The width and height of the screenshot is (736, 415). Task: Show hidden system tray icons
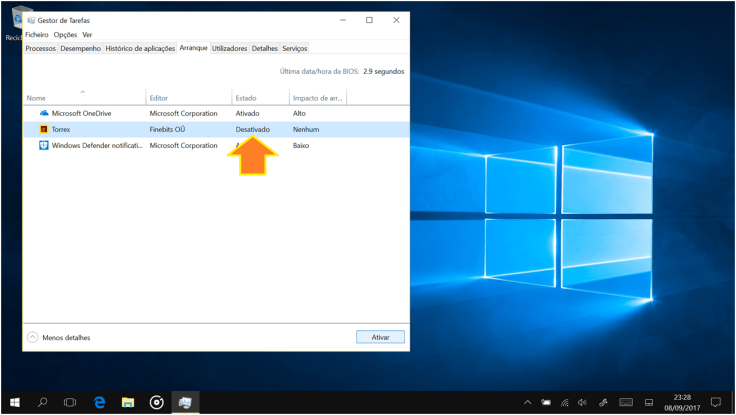tap(528, 402)
